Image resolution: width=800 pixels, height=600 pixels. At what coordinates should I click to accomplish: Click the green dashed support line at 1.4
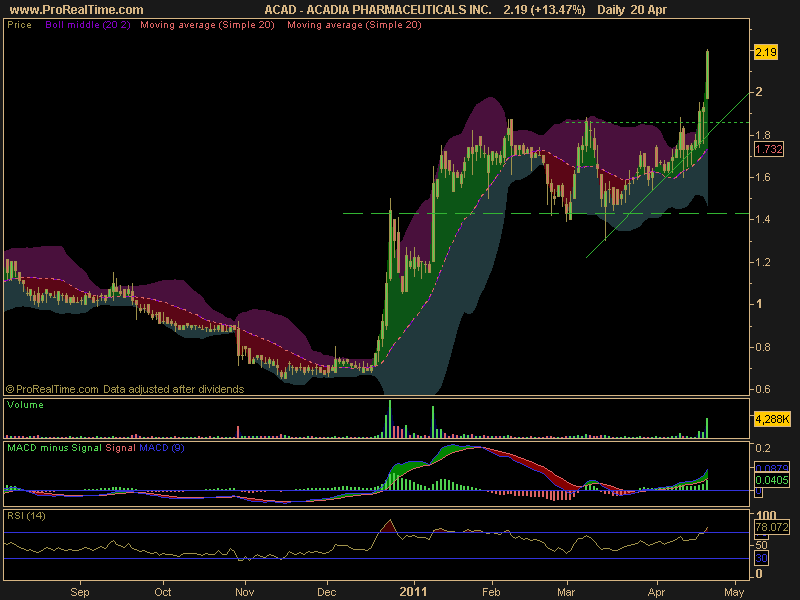[546, 213]
